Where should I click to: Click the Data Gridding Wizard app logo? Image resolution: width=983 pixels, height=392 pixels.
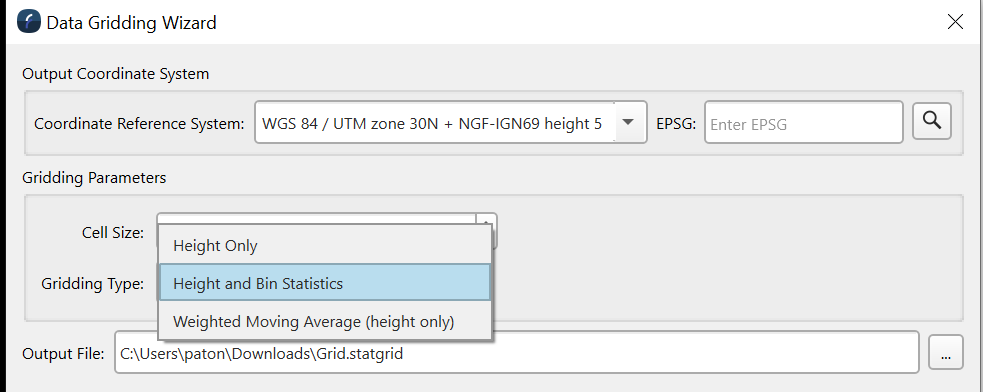coord(29,23)
